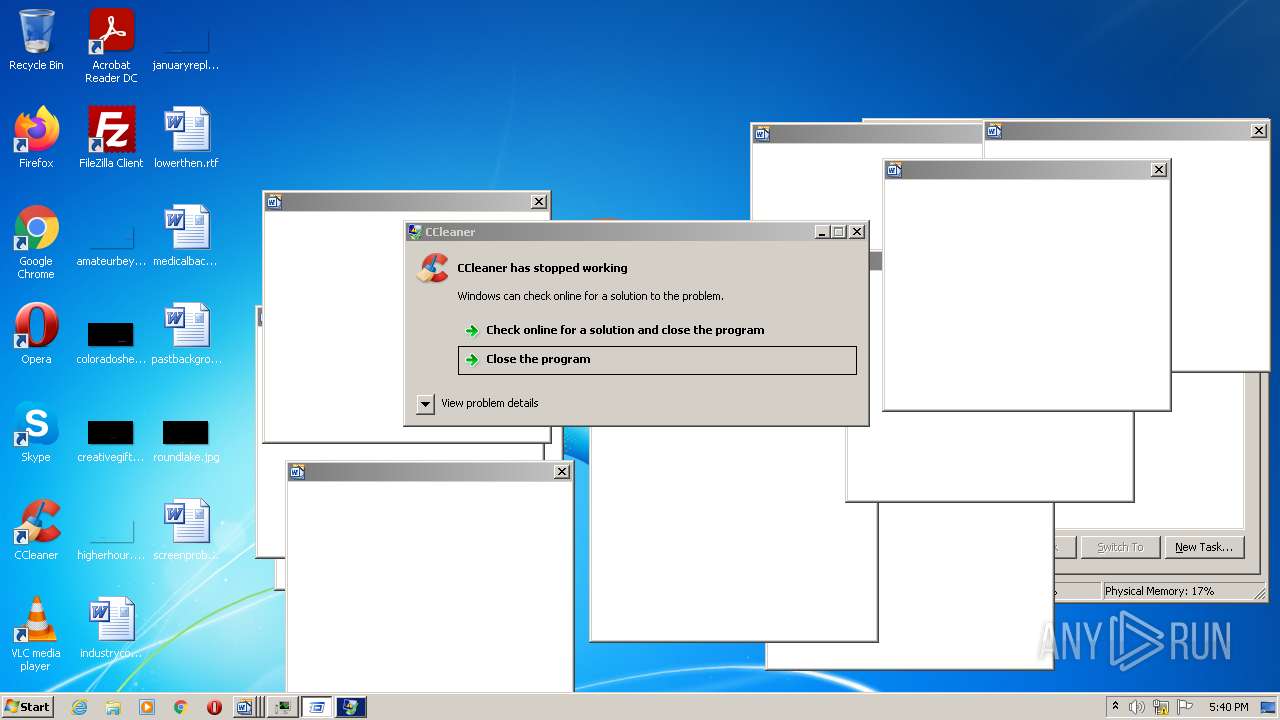Close the CCleaner error dialog

click(x=857, y=232)
